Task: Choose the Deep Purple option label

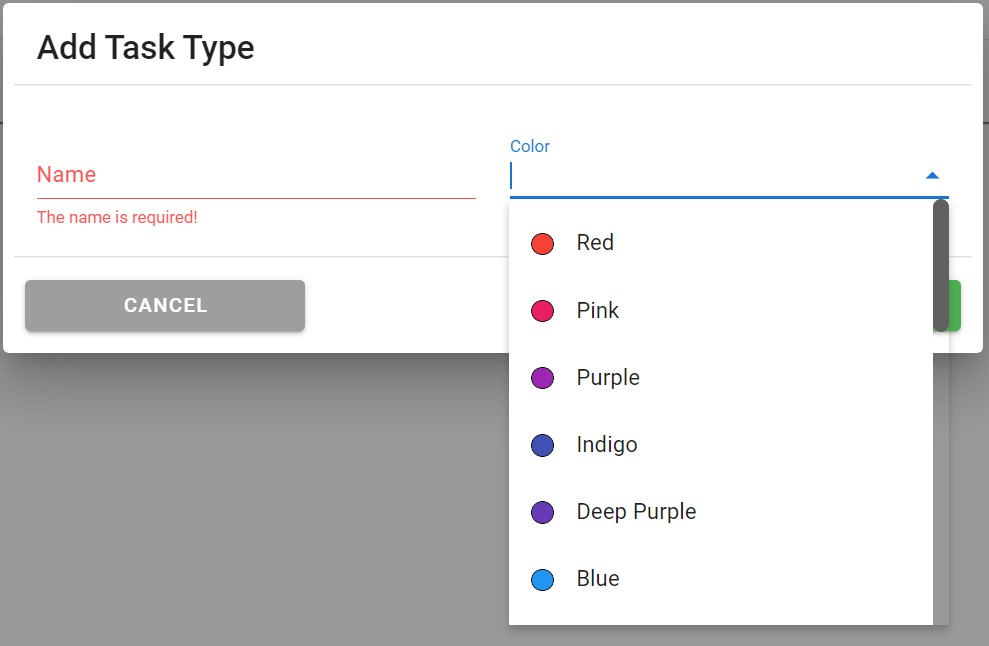Action: coord(636,511)
